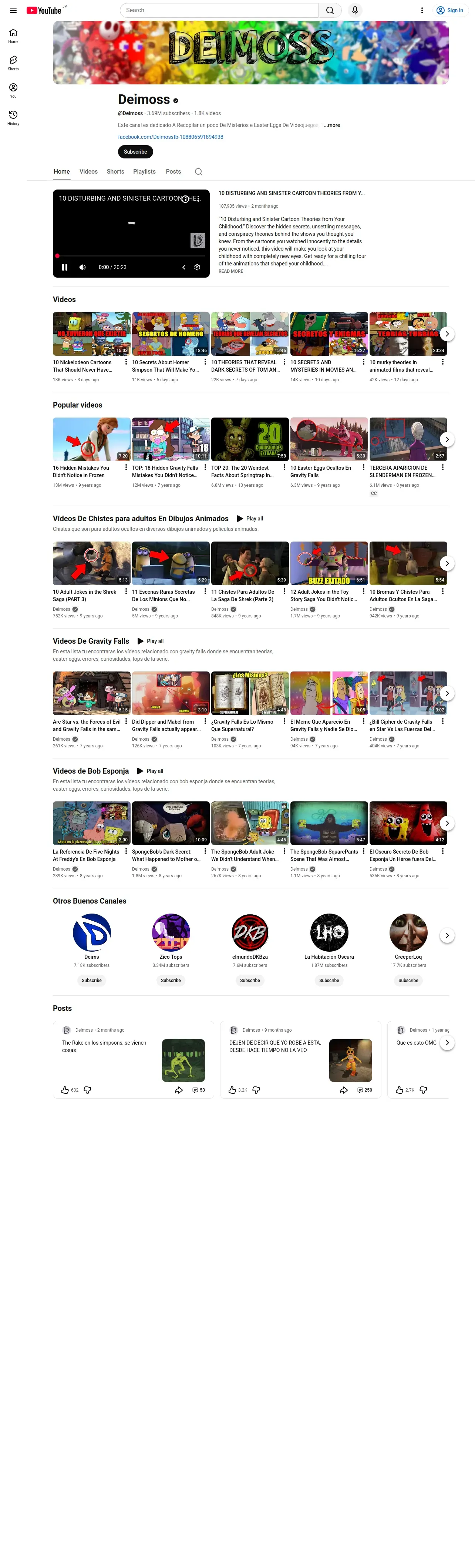475x1568 pixels.
Task: Click the YouTube logo
Action: pyautogui.click(x=44, y=10)
